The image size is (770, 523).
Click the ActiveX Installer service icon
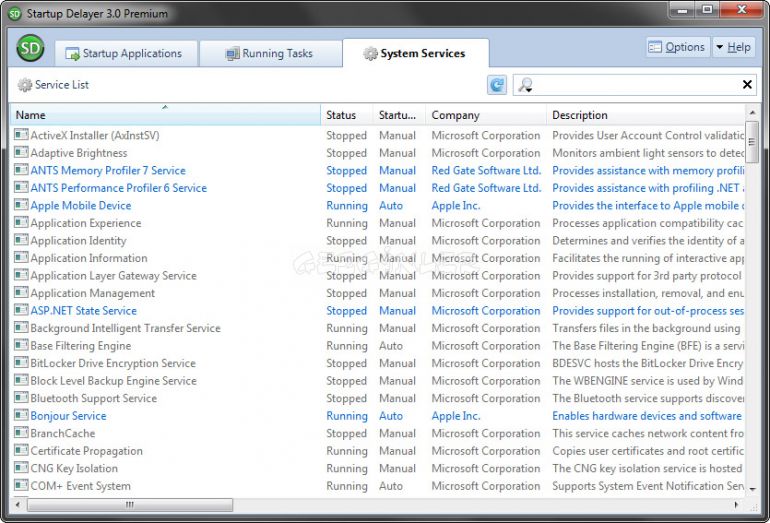21,135
